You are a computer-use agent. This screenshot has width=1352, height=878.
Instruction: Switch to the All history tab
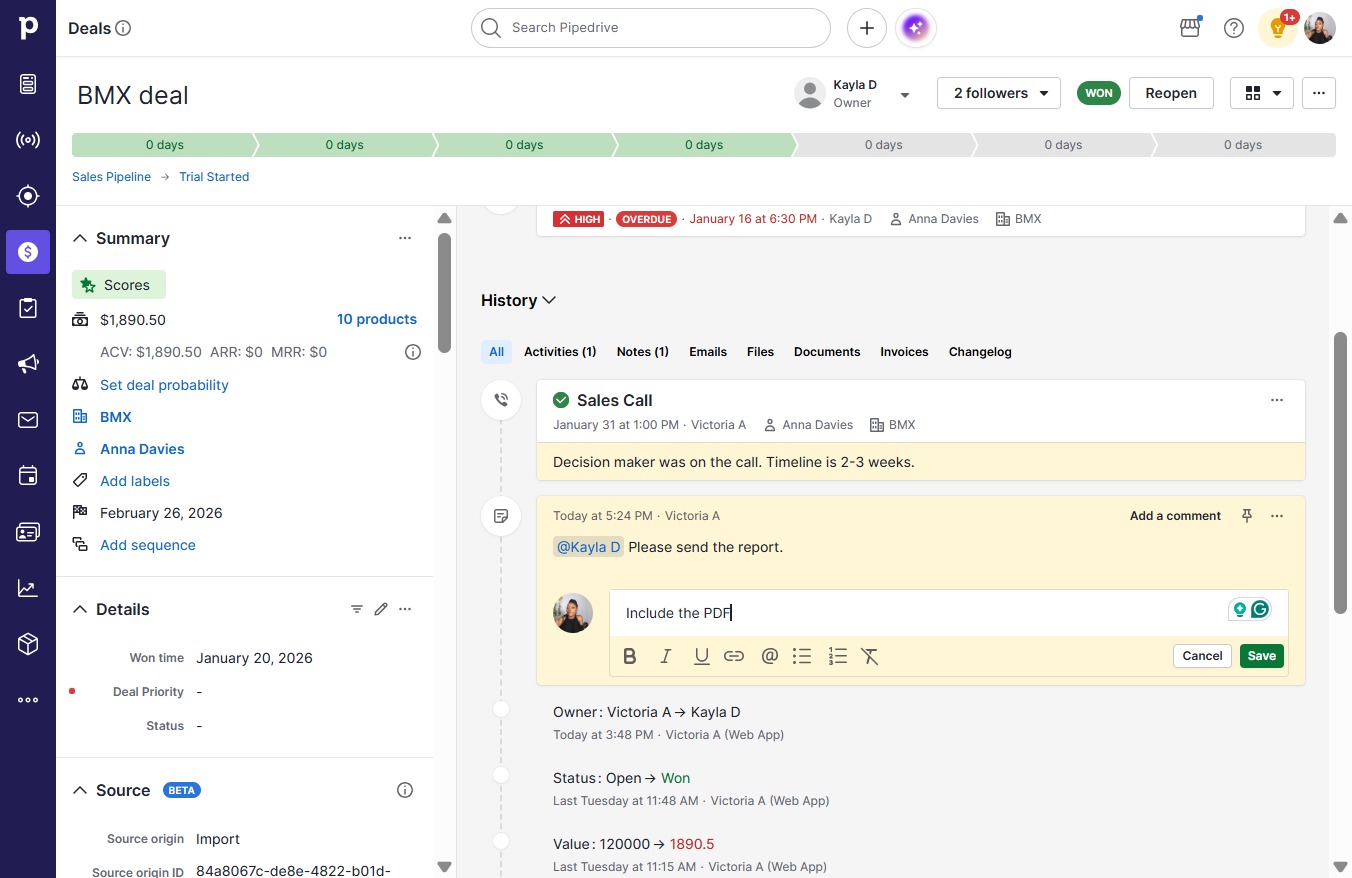(x=497, y=352)
